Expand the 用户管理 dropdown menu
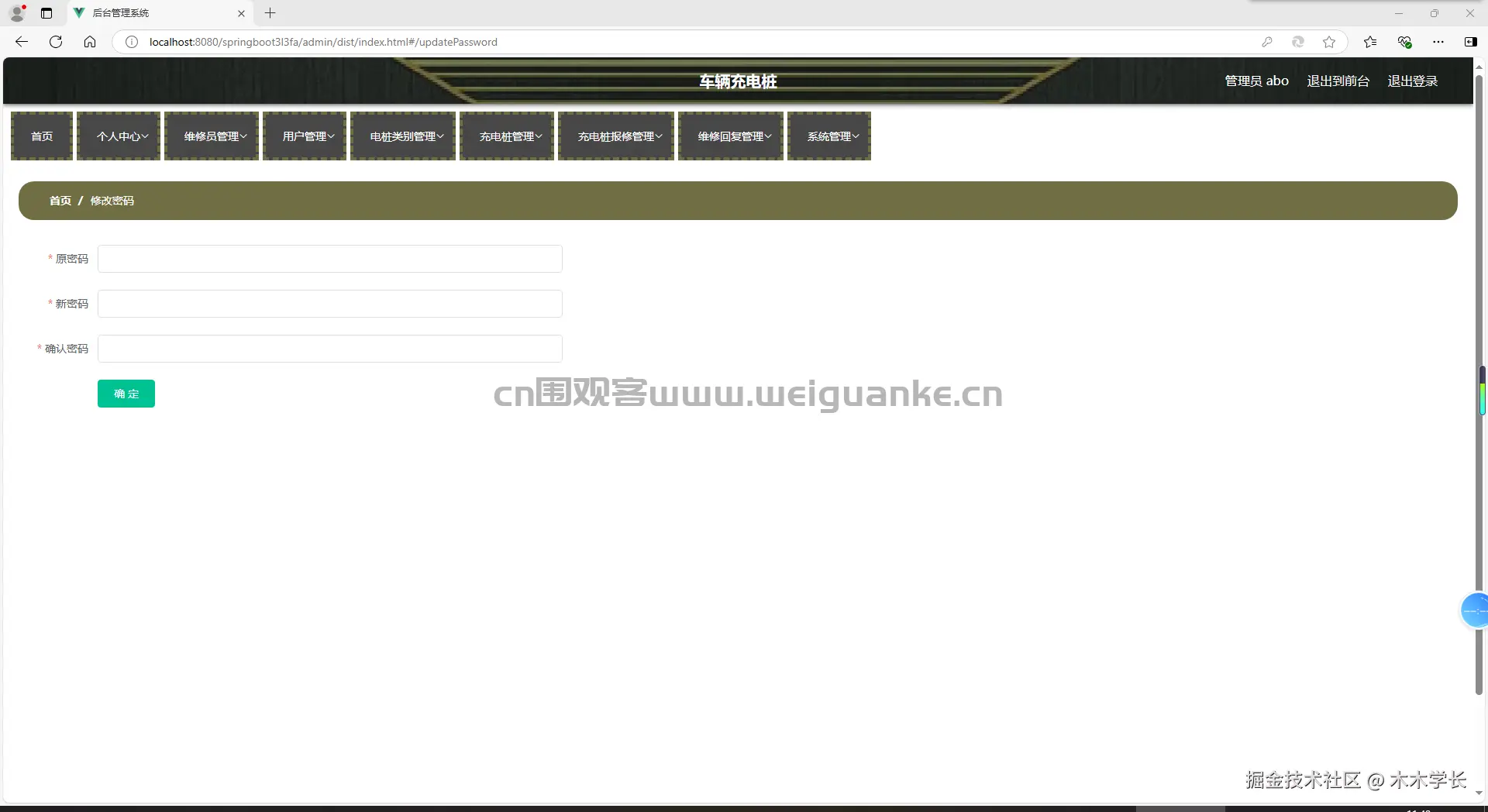This screenshot has height=812, width=1488. point(305,136)
